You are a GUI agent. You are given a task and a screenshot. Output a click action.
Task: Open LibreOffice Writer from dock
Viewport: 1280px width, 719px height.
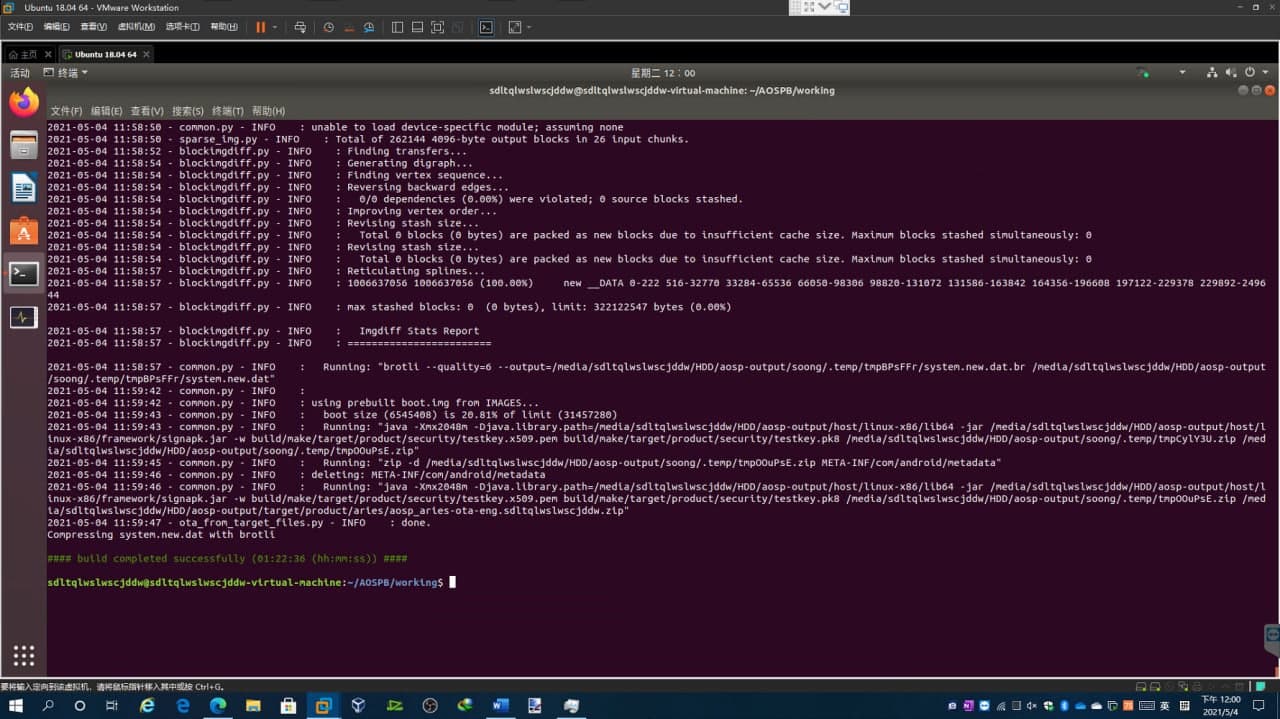[24, 188]
